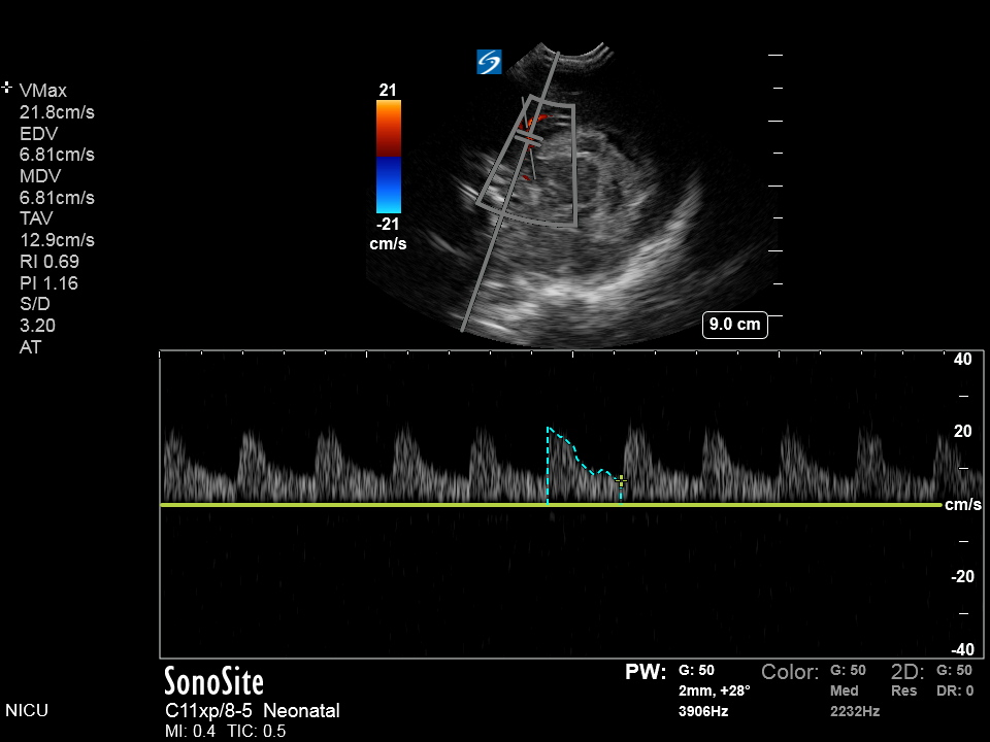Click the 2D mode label

point(907,672)
